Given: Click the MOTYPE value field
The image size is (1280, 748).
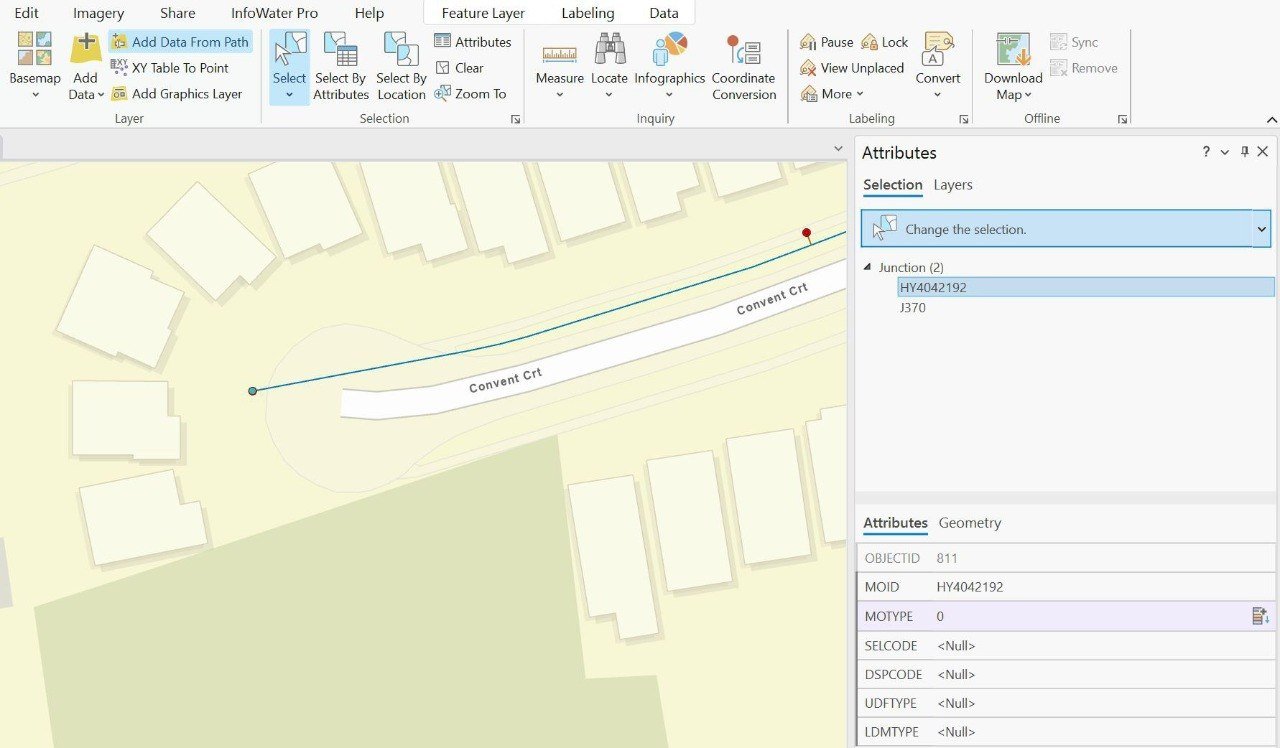Looking at the screenshot, I should [1090, 616].
